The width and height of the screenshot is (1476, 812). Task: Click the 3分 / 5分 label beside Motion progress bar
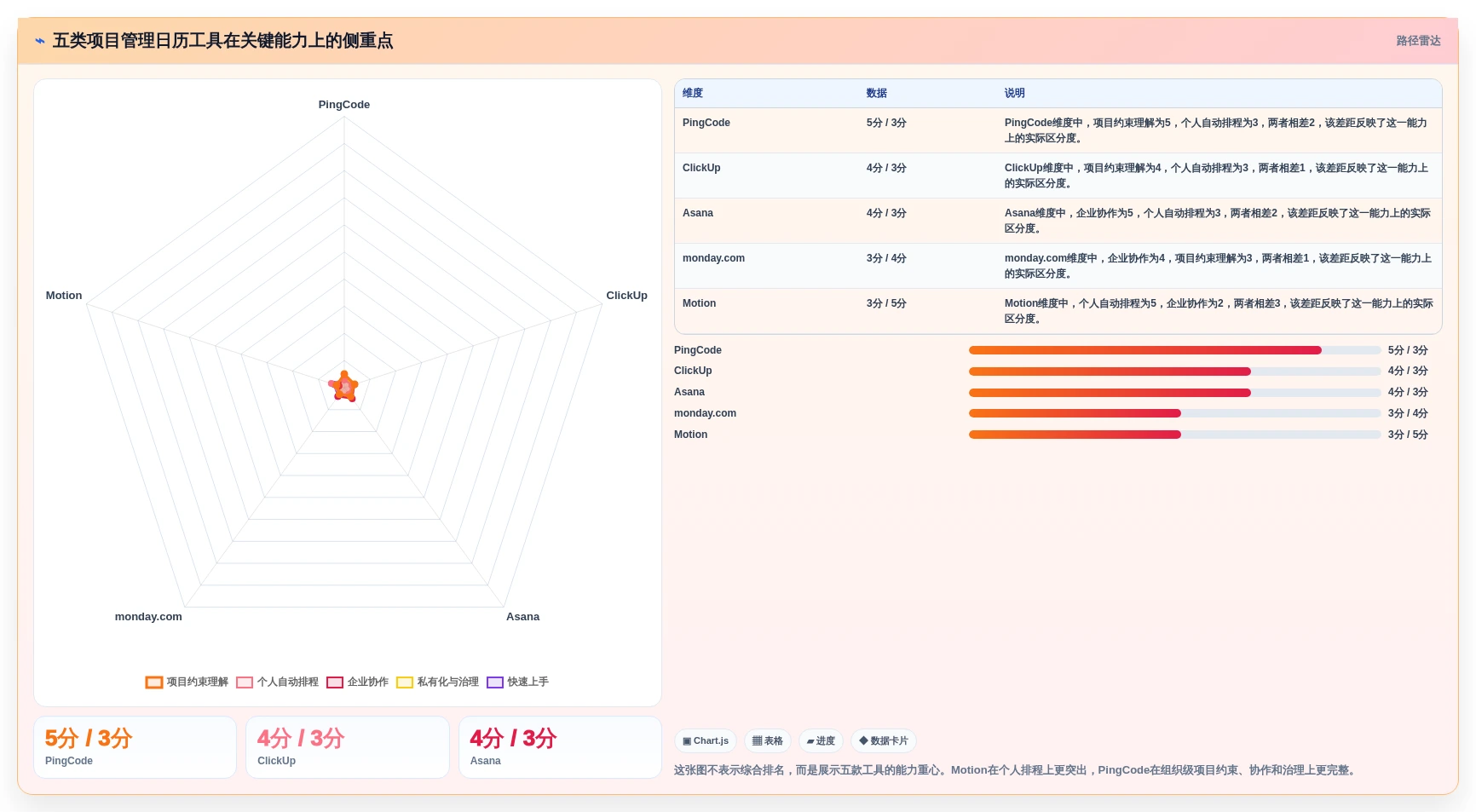click(x=1408, y=435)
